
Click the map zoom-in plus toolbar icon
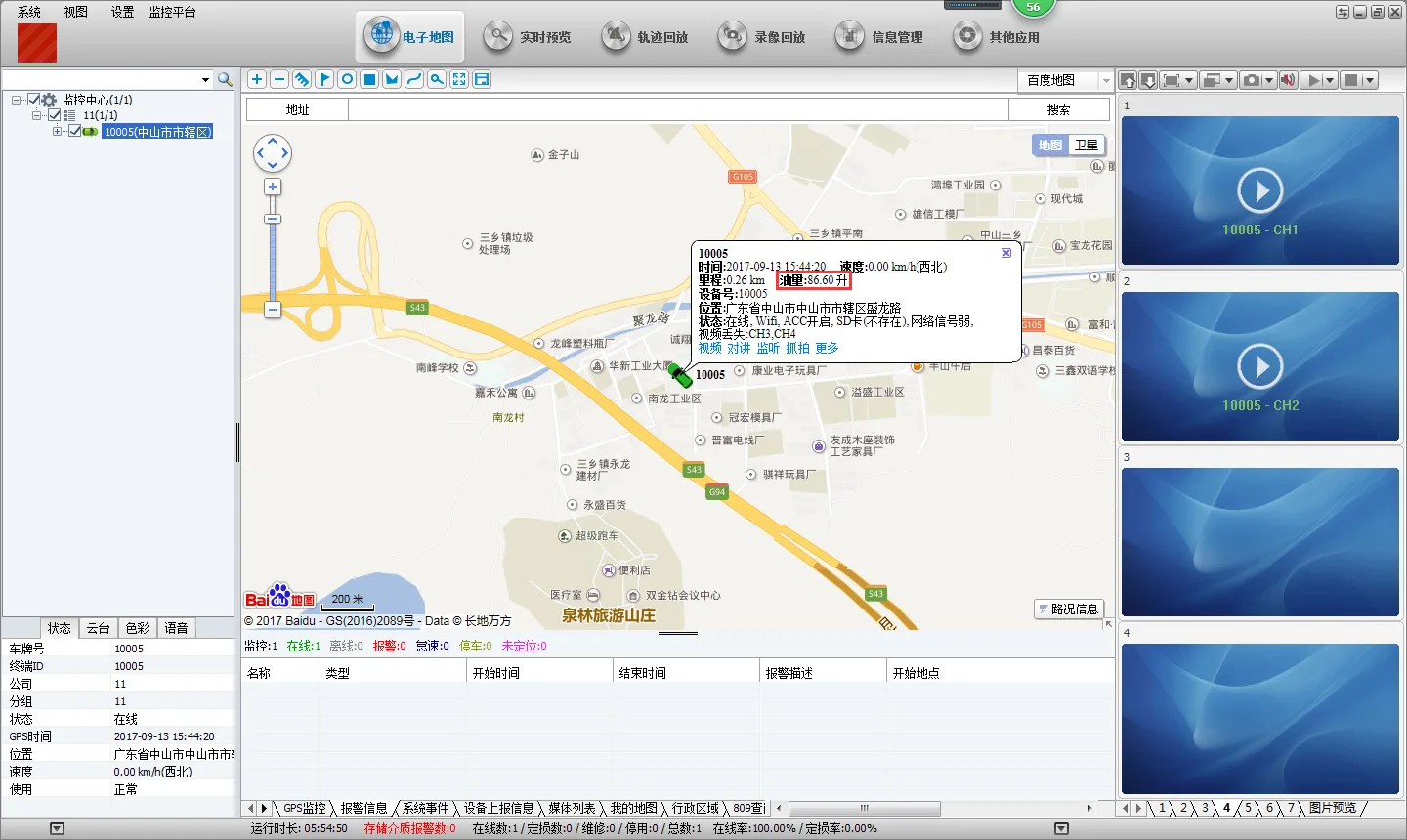point(257,80)
